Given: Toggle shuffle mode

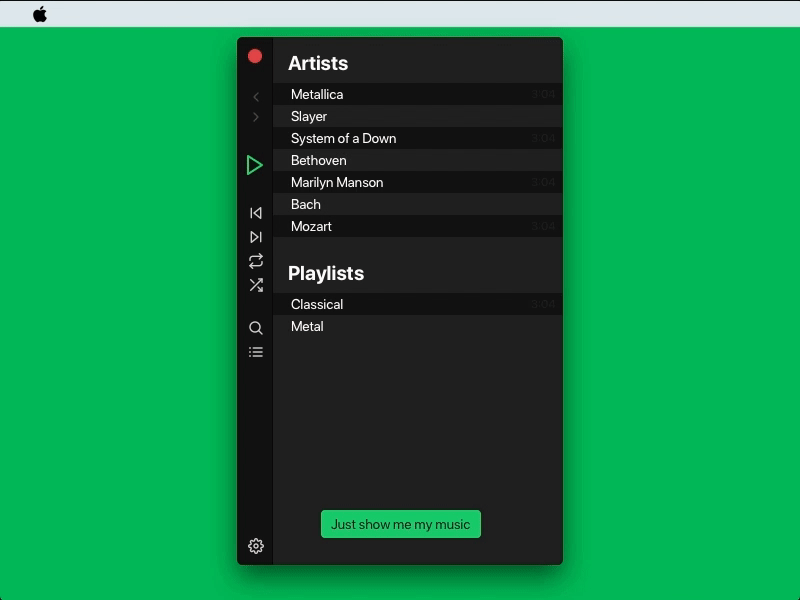Looking at the screenshot, I should [x=256, y=285].
